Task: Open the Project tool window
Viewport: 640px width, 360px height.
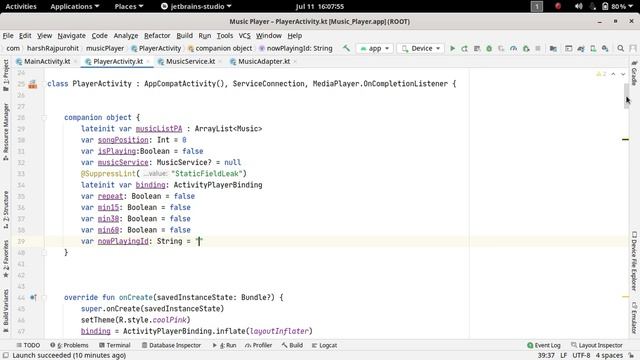Action: 6,75
